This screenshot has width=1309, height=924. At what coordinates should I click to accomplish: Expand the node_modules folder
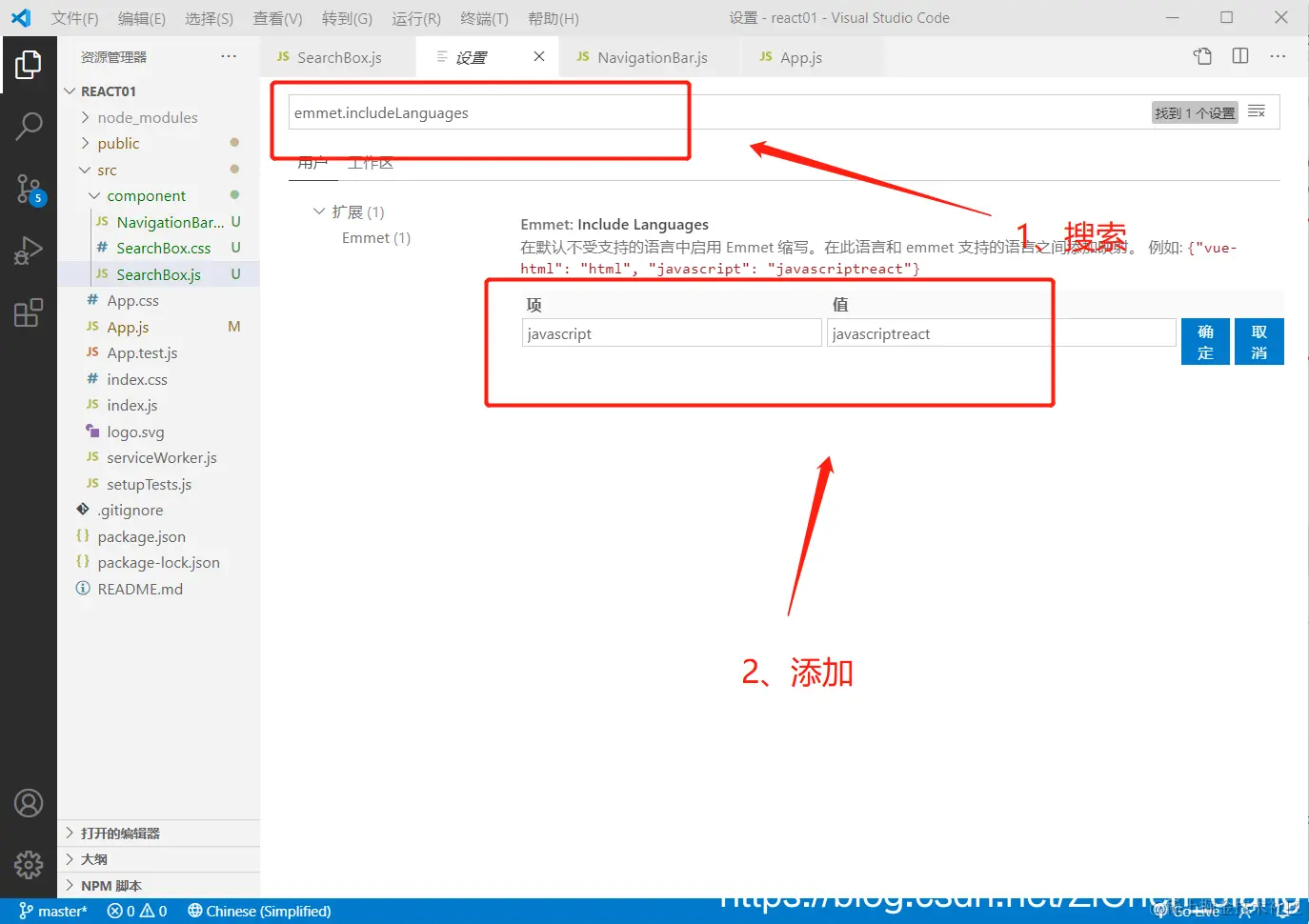click(158, 117)
